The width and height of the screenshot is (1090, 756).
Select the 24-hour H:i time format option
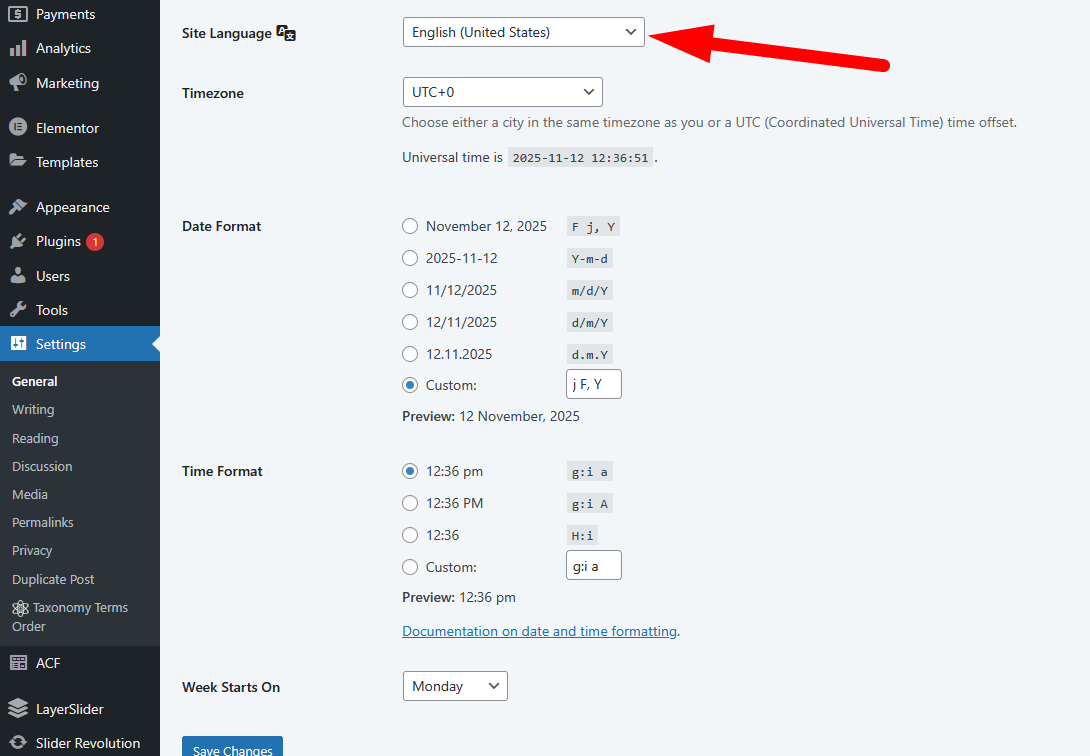pyautogui.click(x=410, y=535)
